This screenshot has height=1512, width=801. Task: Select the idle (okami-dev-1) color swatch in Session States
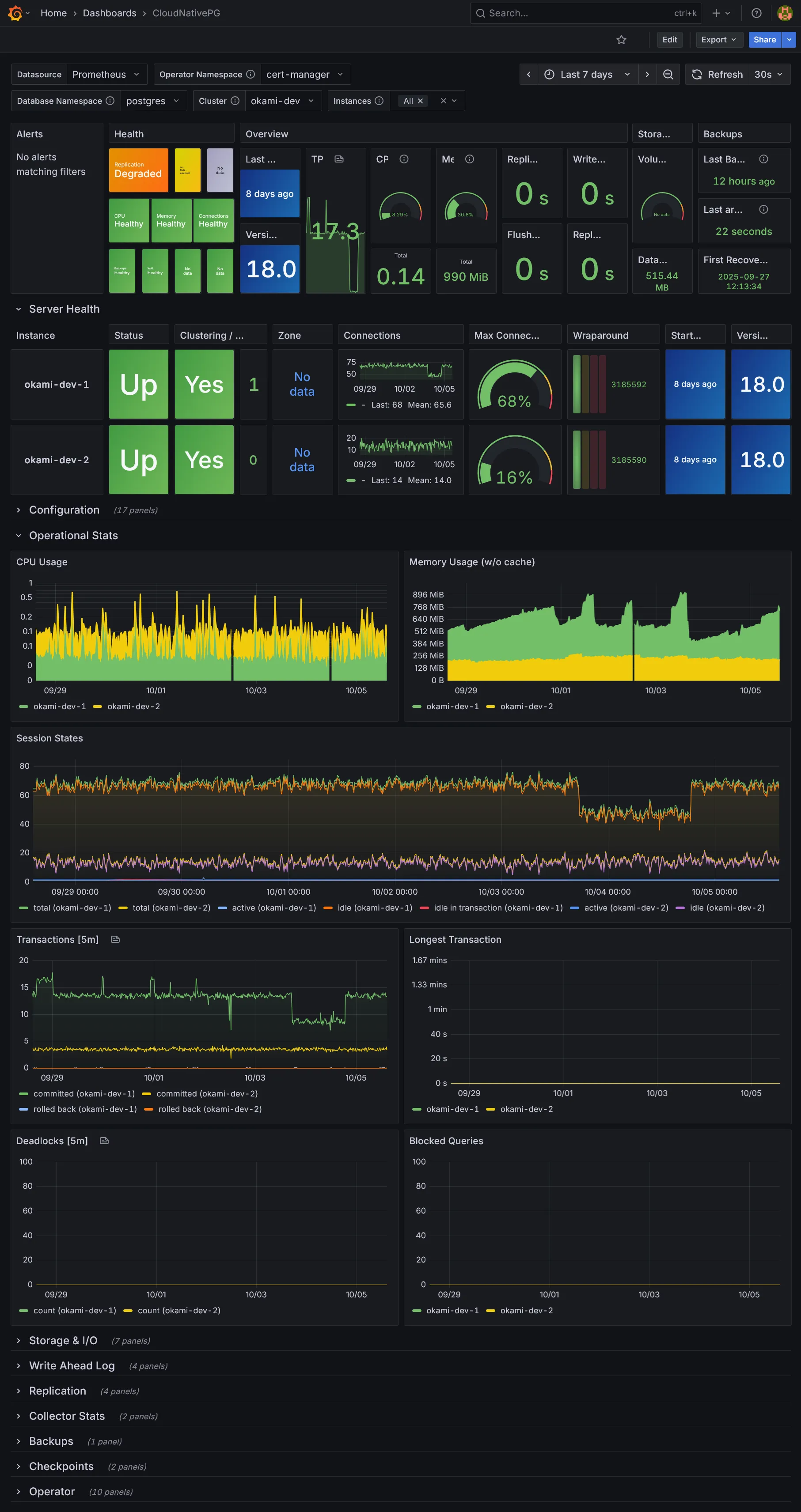coord(328,907)
